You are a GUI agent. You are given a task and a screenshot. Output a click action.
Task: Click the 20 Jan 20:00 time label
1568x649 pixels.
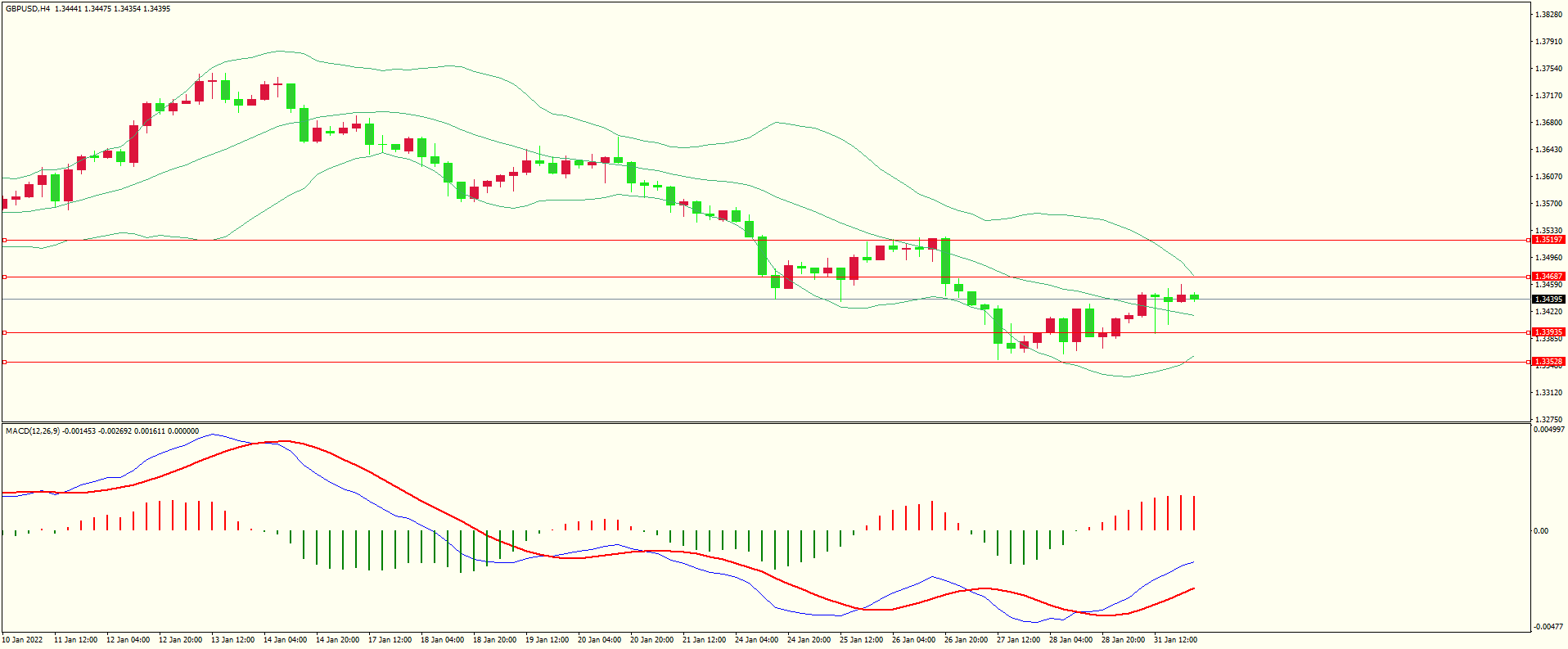coord(651,640)
